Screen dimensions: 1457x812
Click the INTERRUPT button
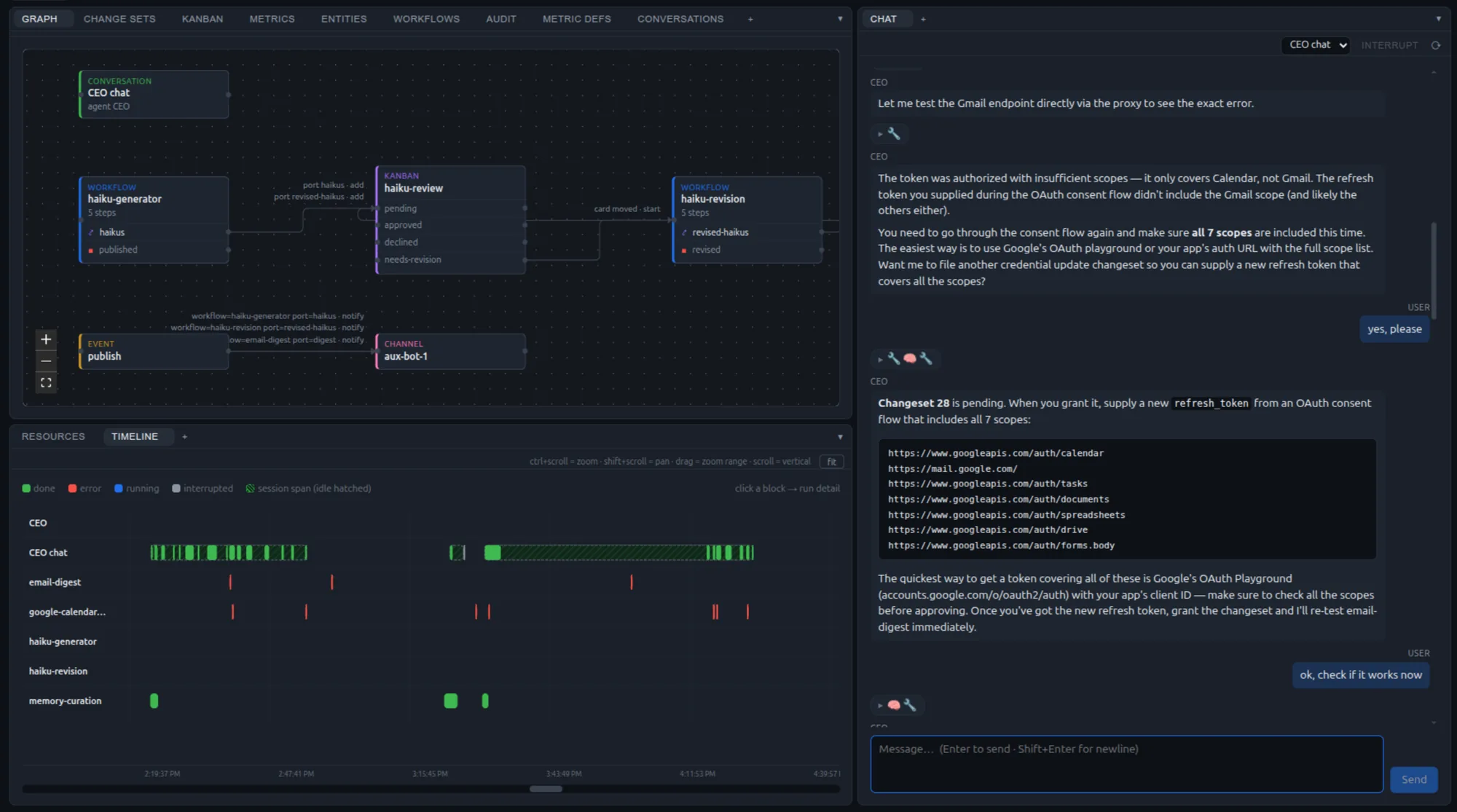pos(1389,45)
